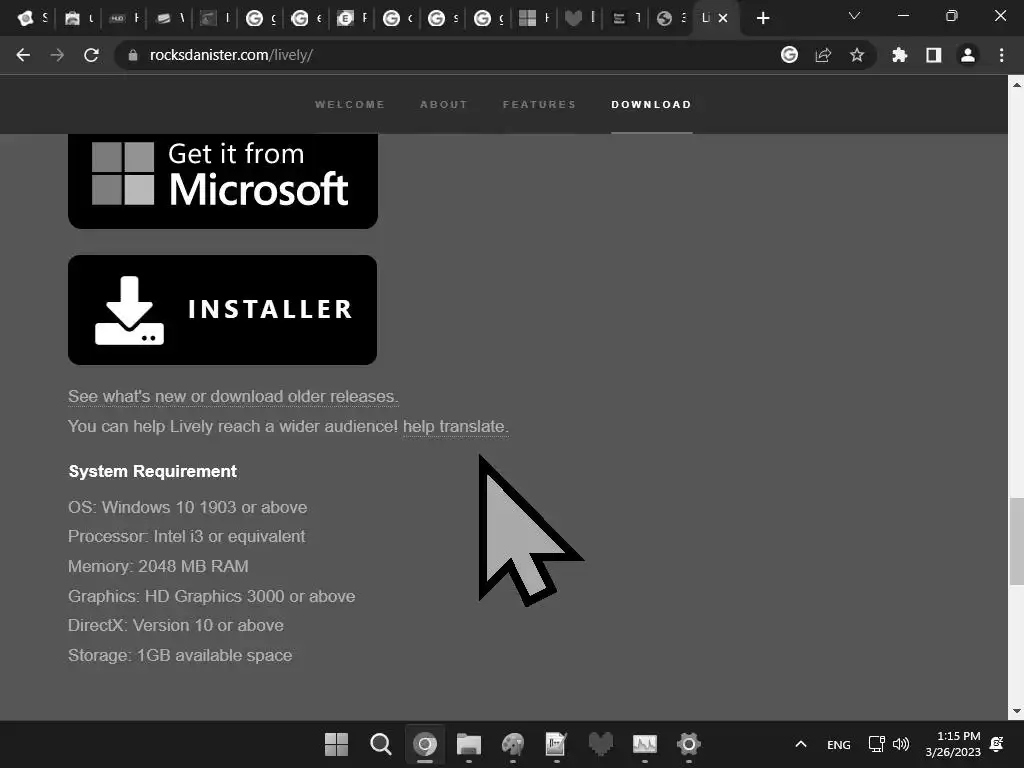Click the Processor: Intel i3 line
The image size is (1024, 768).
tap(186, 536)
